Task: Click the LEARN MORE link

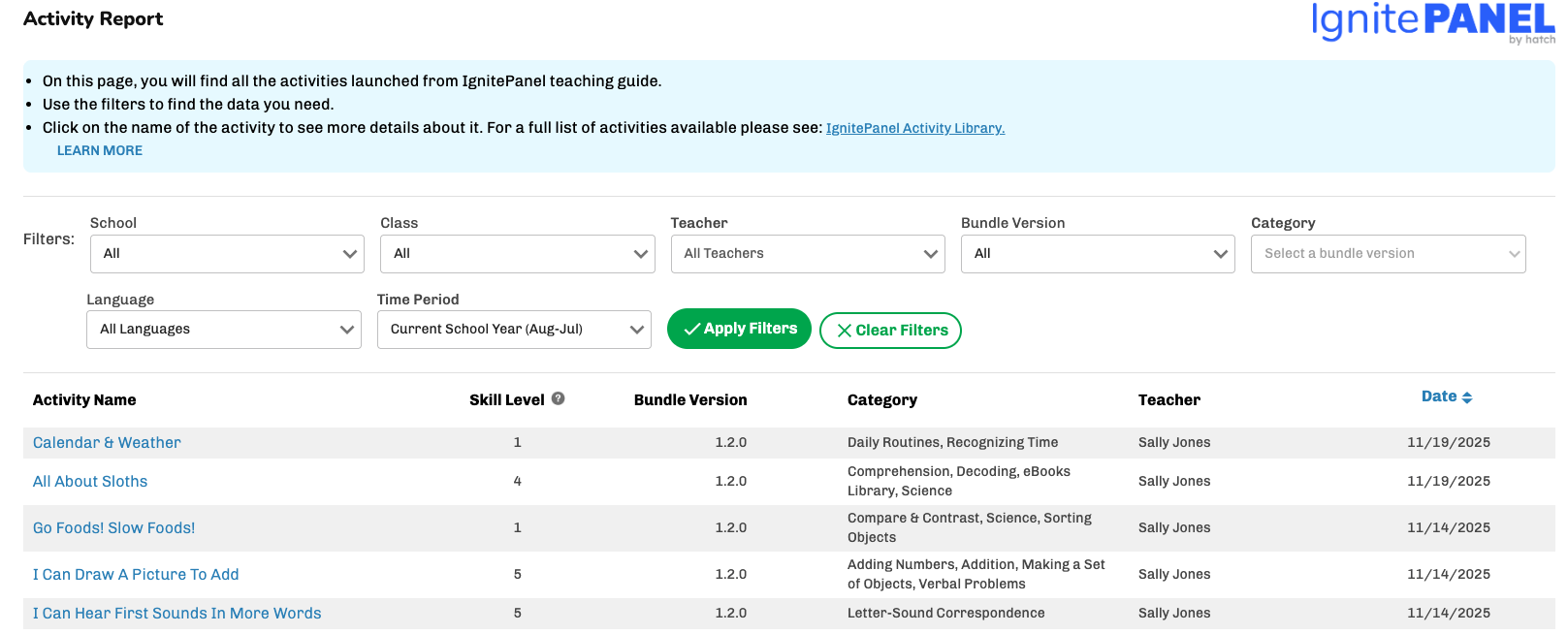Action: coord(100,150)
